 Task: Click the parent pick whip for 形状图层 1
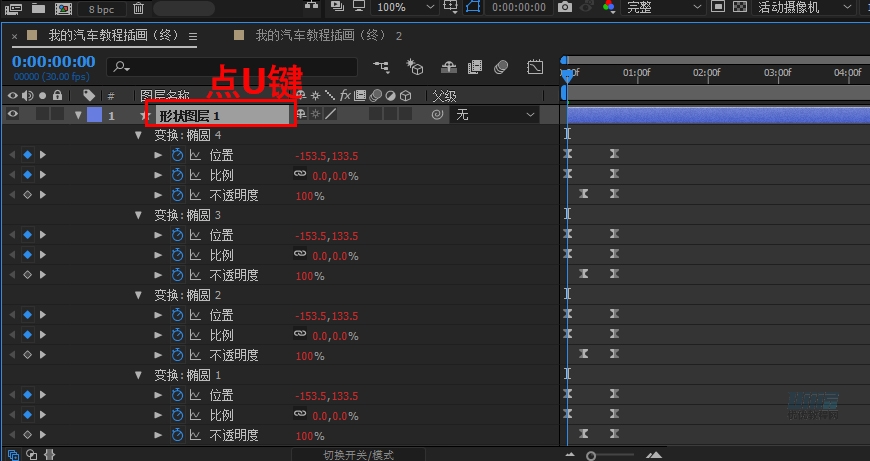(x=437, y=115)
